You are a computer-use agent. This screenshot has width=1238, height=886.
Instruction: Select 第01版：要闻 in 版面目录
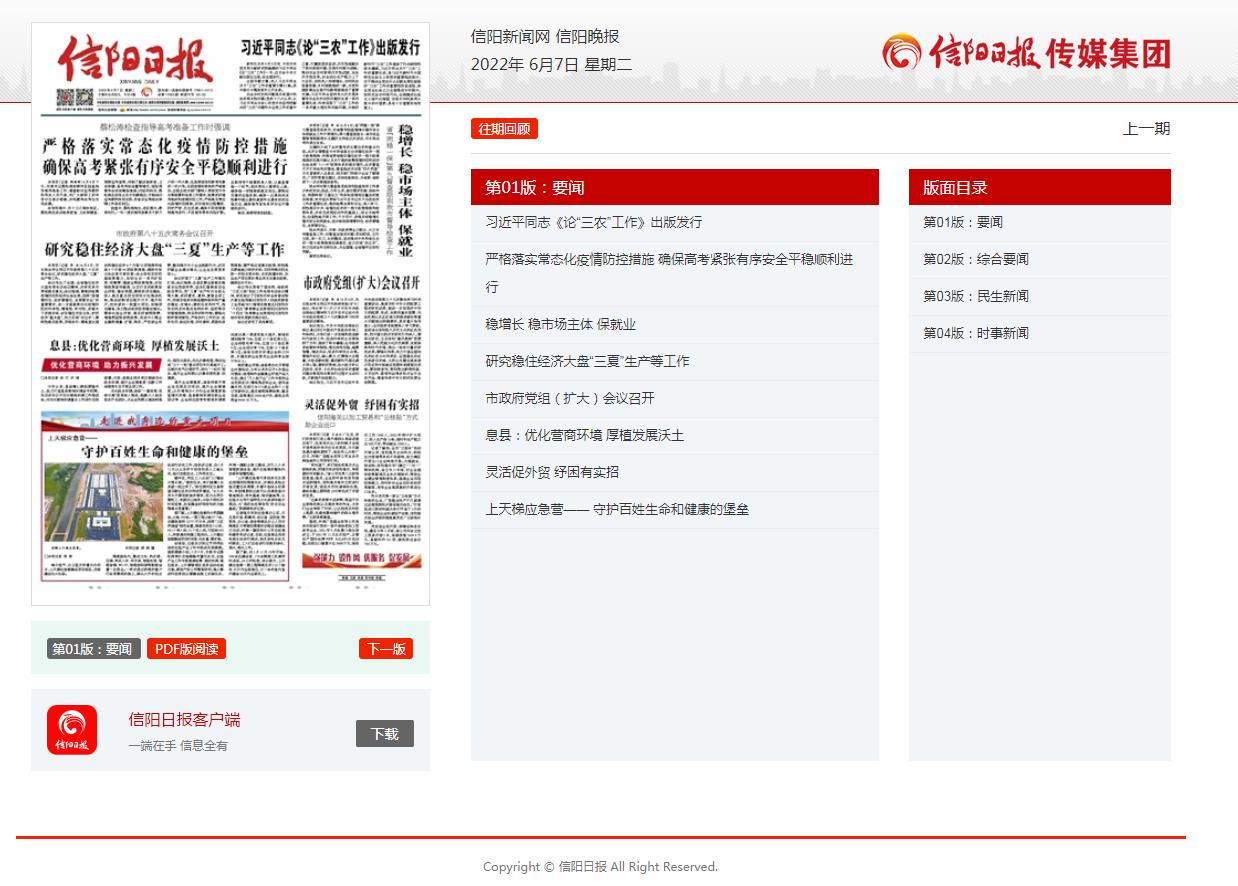click(962, 222)
